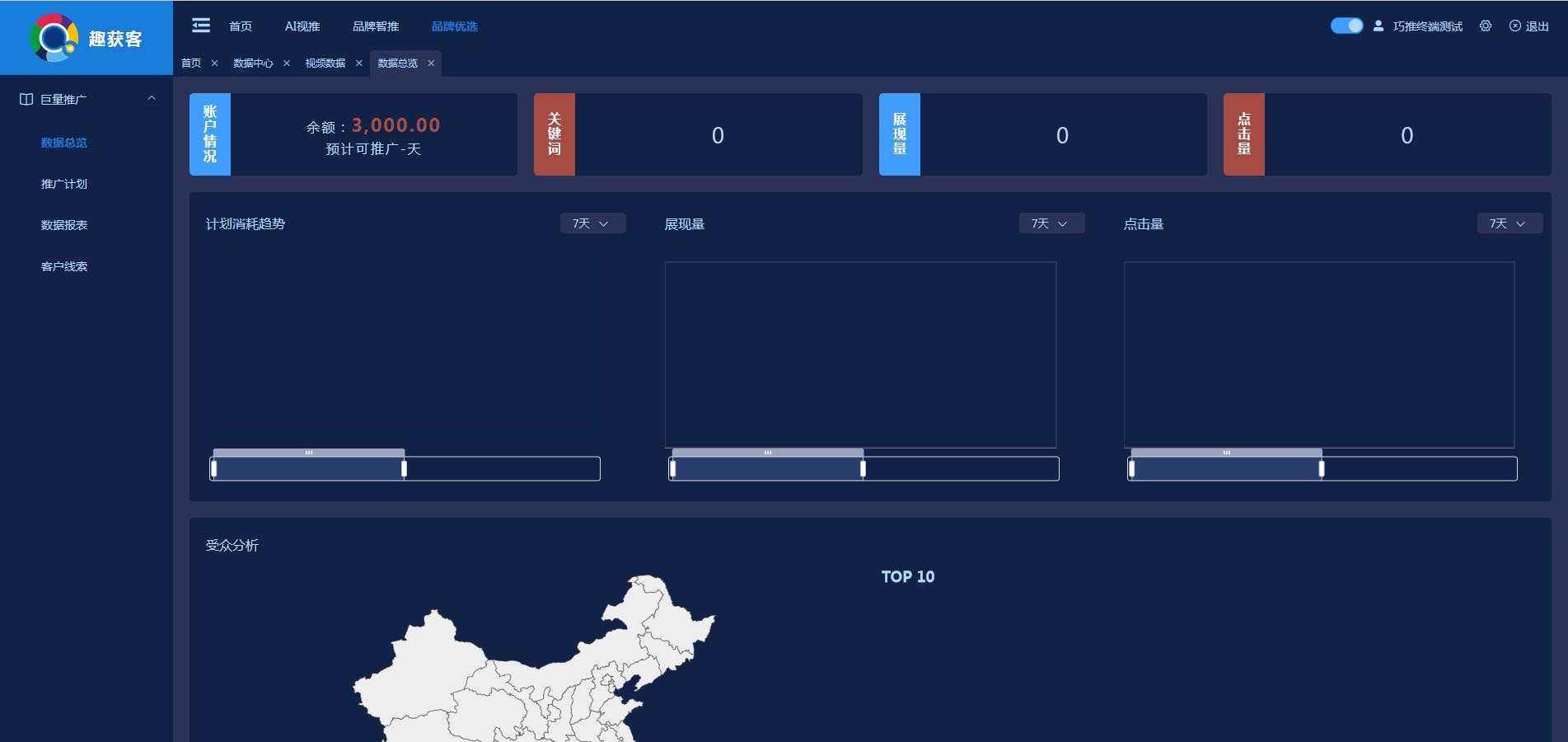Viewport: 1568px width, 742px height.
Task: Click the 关键词 card label
Action: click(555, 134)
